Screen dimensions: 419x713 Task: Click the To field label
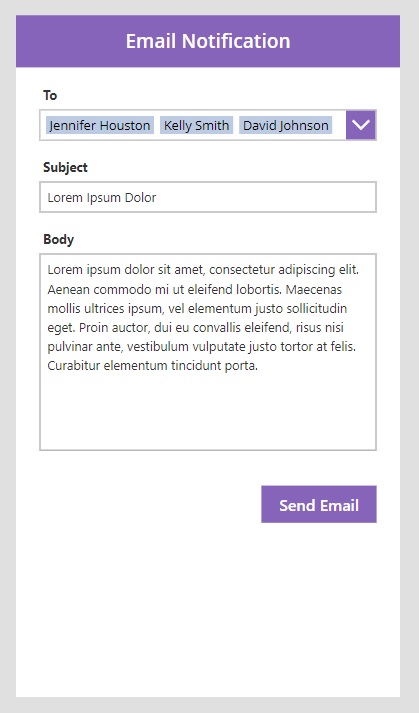(50, 95)
